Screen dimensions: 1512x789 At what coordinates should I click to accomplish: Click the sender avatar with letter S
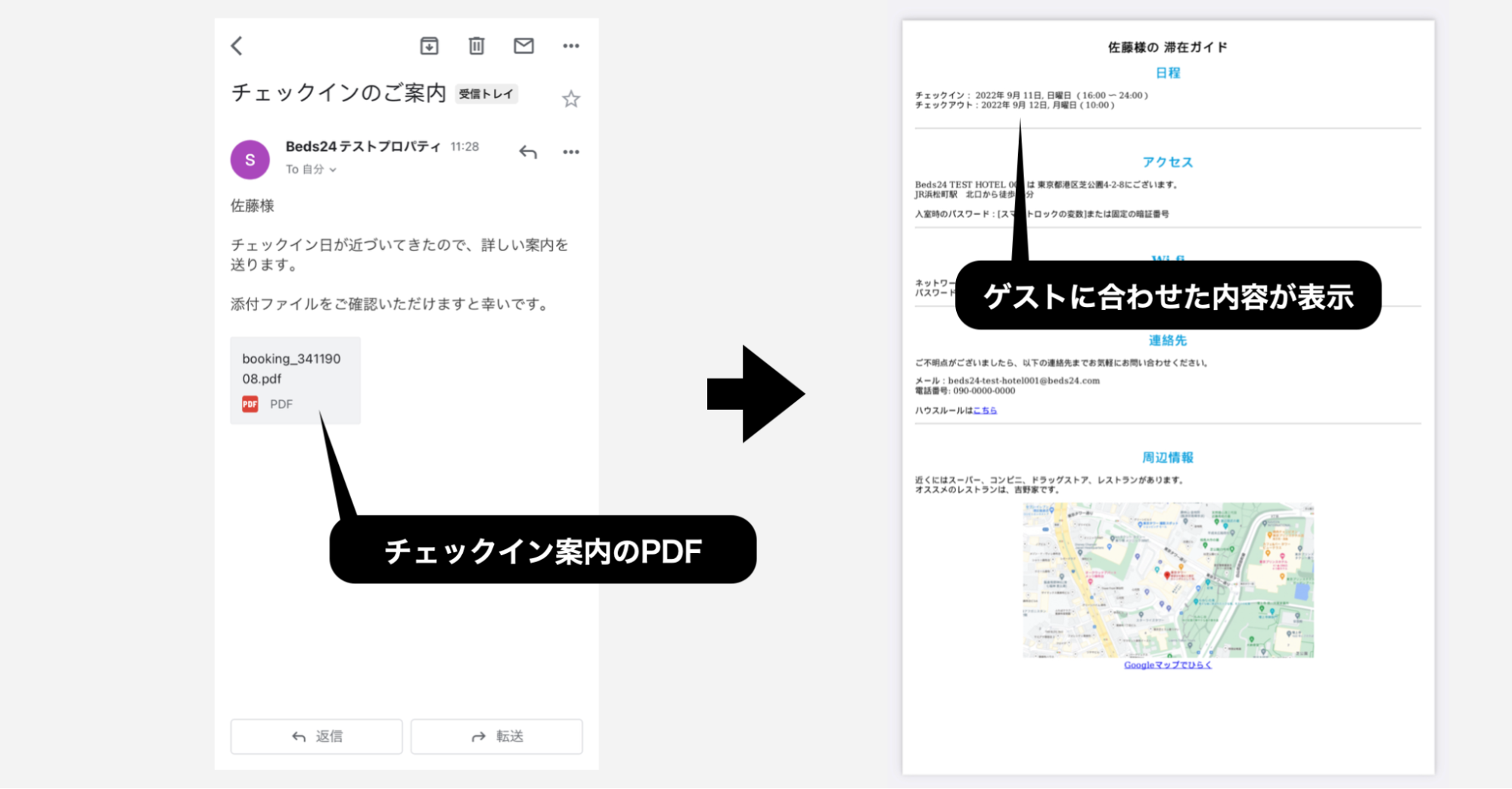click(250, 160)
